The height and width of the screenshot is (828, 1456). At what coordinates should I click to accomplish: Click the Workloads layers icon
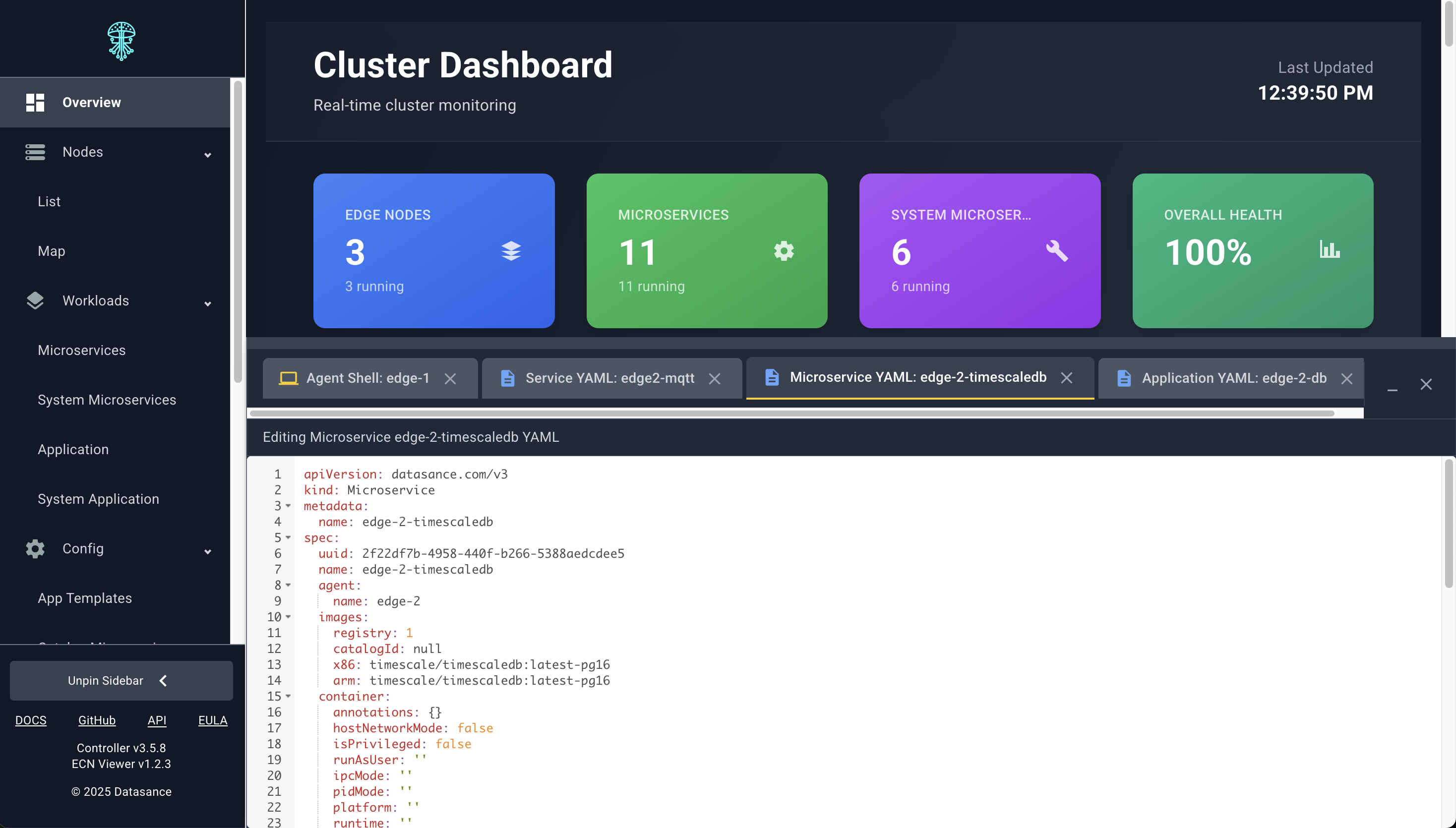35,300
